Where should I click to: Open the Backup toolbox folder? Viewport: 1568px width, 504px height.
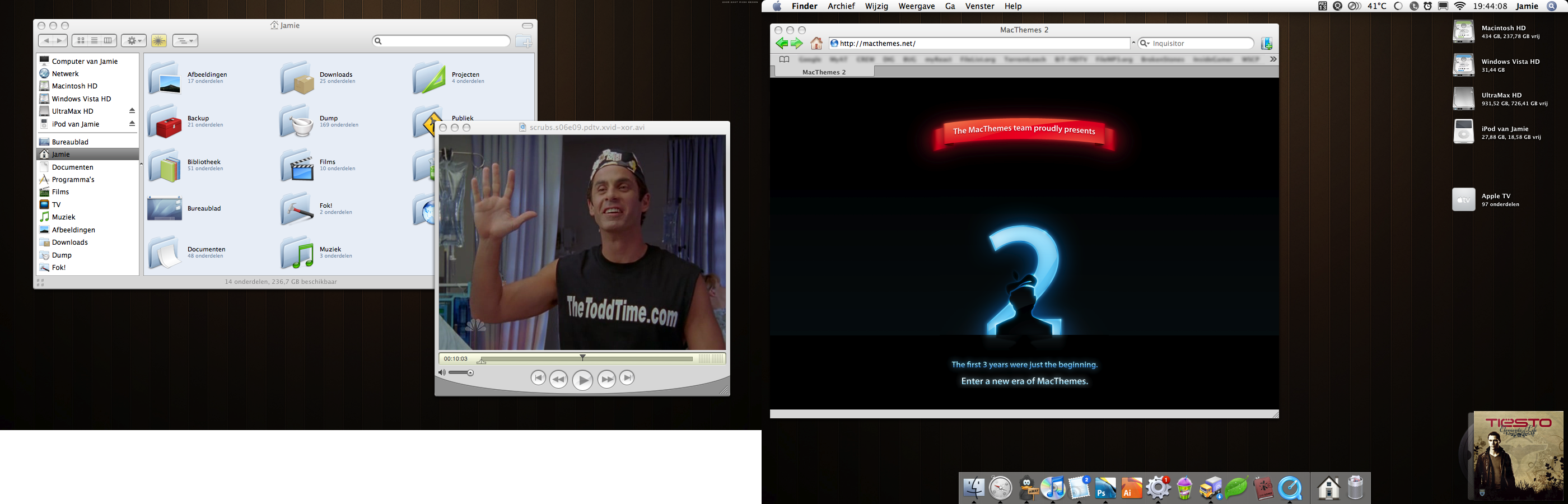click(x=164, y=122)
